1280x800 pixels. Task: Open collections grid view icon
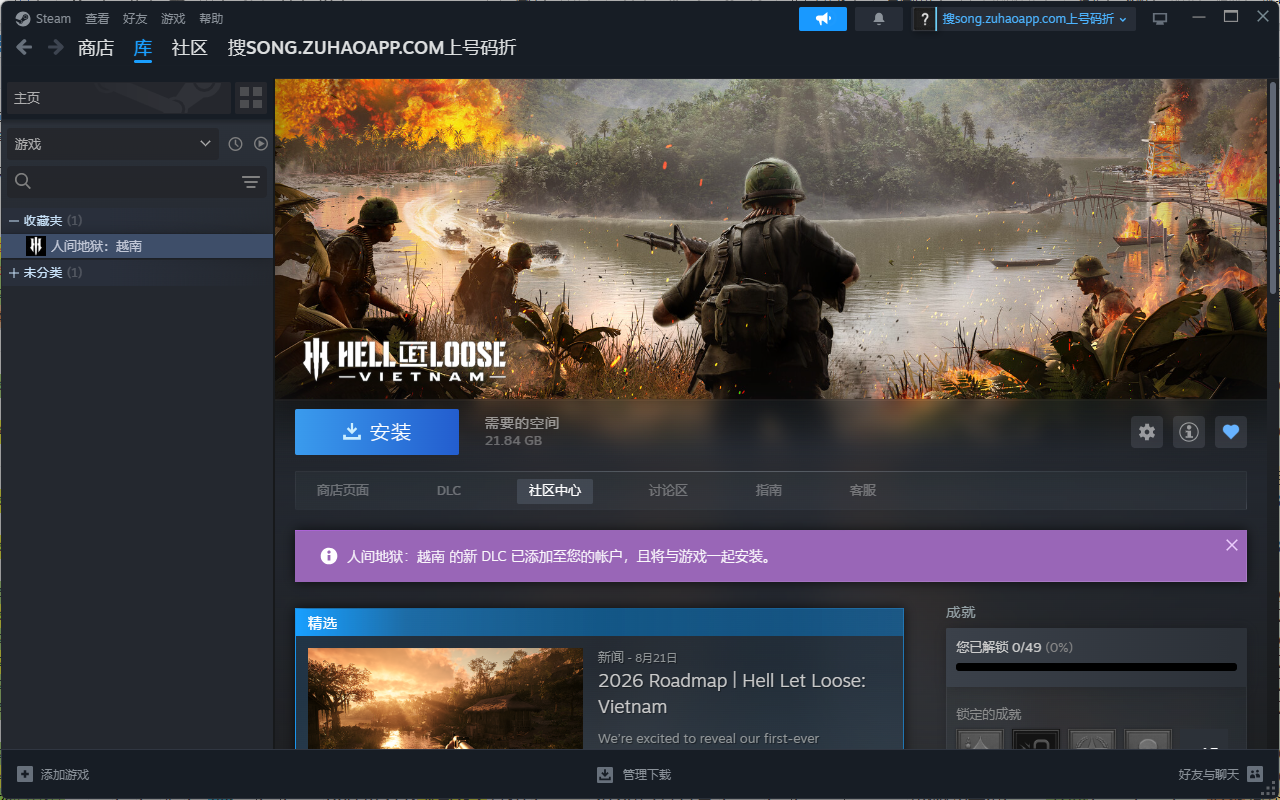pyautogui.click(x=251, y=98)
